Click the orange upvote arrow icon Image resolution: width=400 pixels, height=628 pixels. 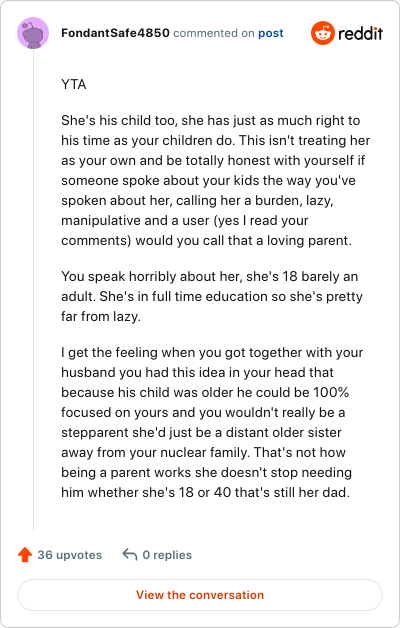click(x=25, y=555)
